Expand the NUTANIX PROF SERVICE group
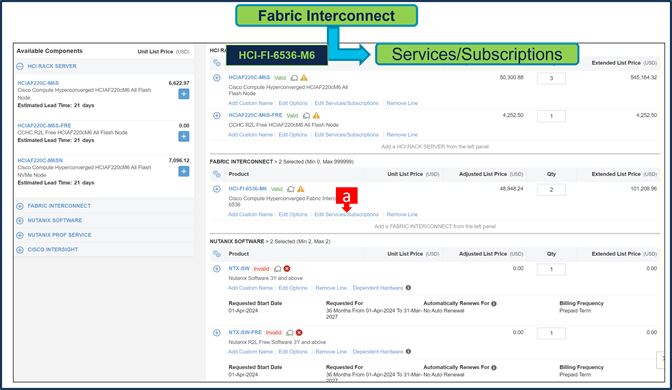Image resolution: width=672 pixels, height=390 pixels. [20, 235]
